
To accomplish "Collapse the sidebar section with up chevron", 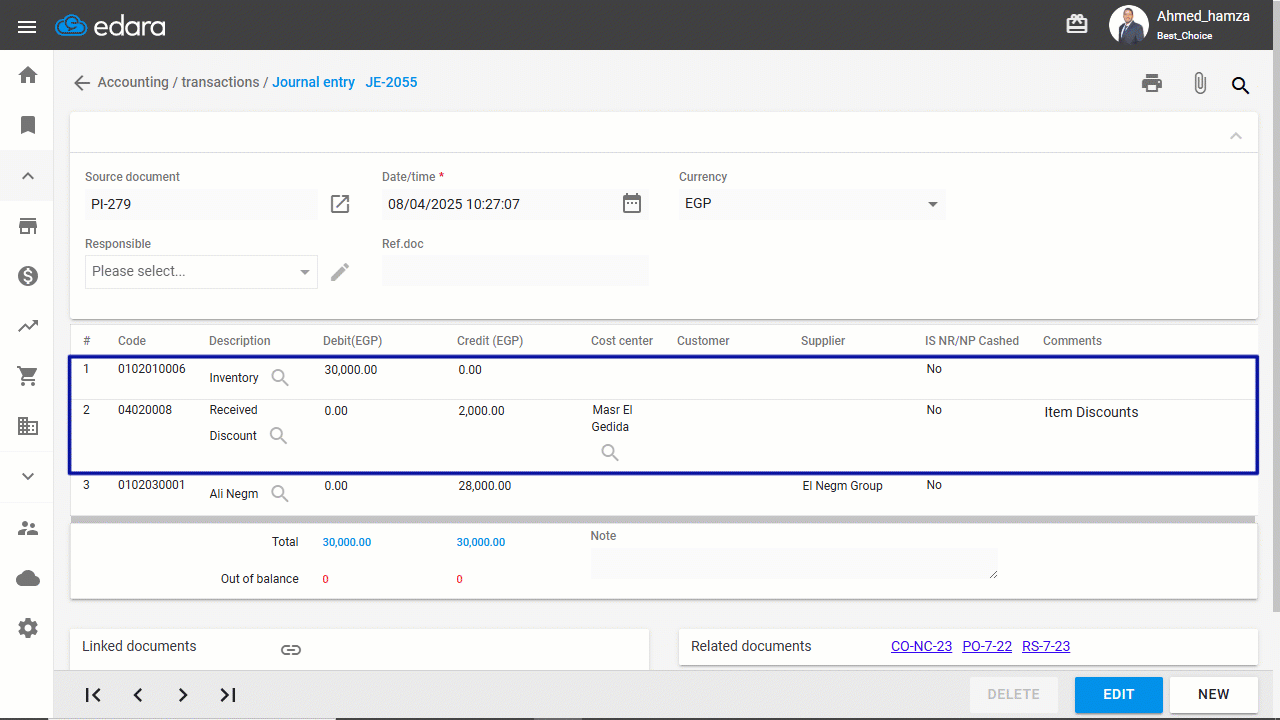I will [x=28, y=176].
